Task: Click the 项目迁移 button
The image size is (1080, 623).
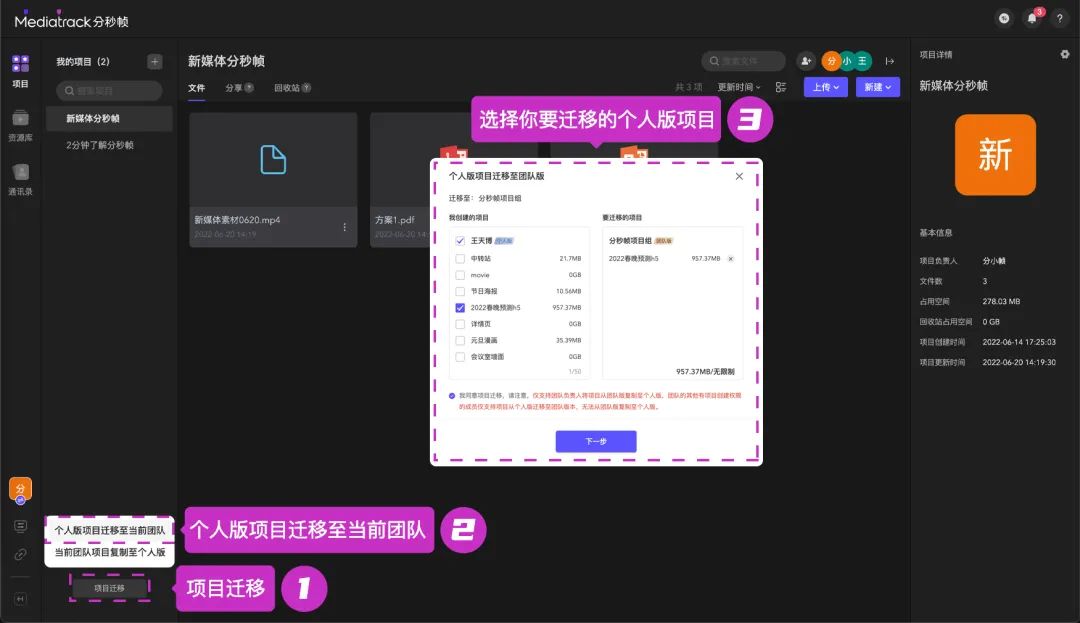Action: pos(109,588)
